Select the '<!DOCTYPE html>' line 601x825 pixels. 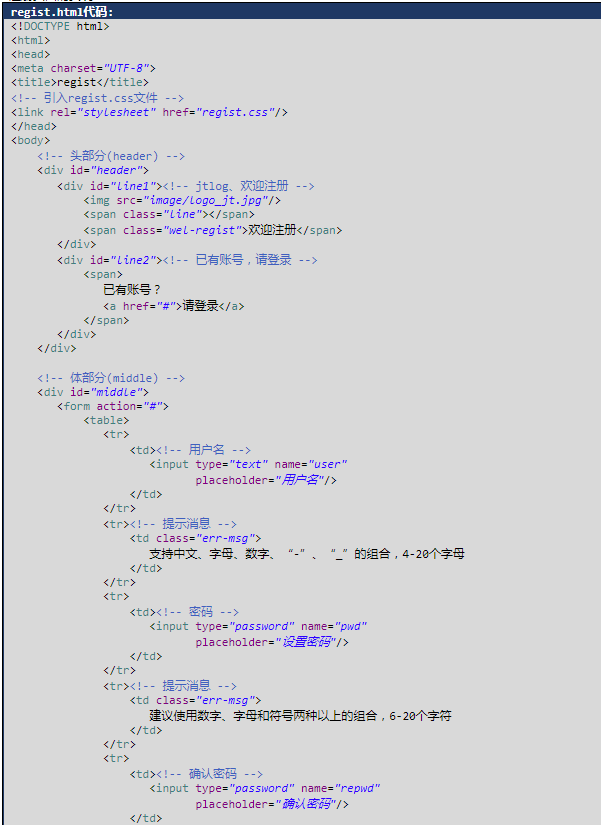[60, 26]
